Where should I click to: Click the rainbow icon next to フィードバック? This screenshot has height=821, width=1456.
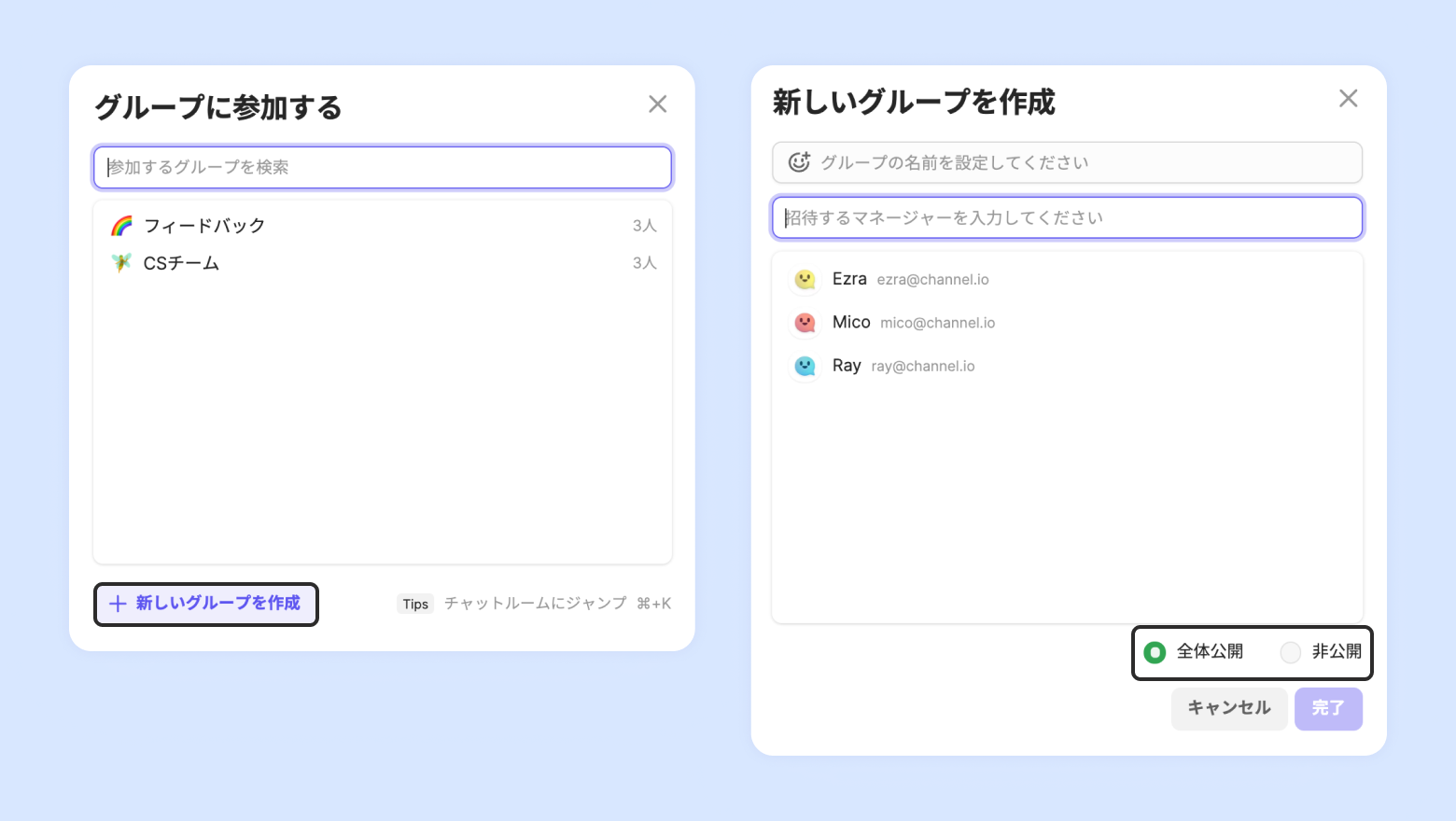pos(122,226)
